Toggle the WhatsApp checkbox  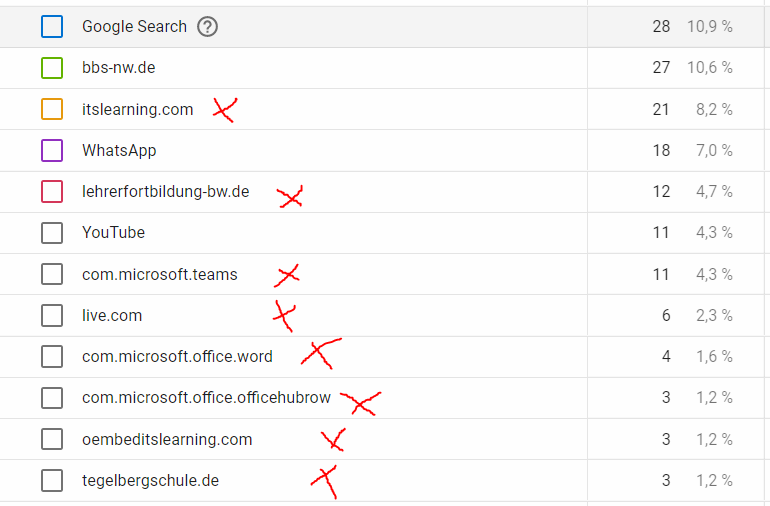pos(52,150)
